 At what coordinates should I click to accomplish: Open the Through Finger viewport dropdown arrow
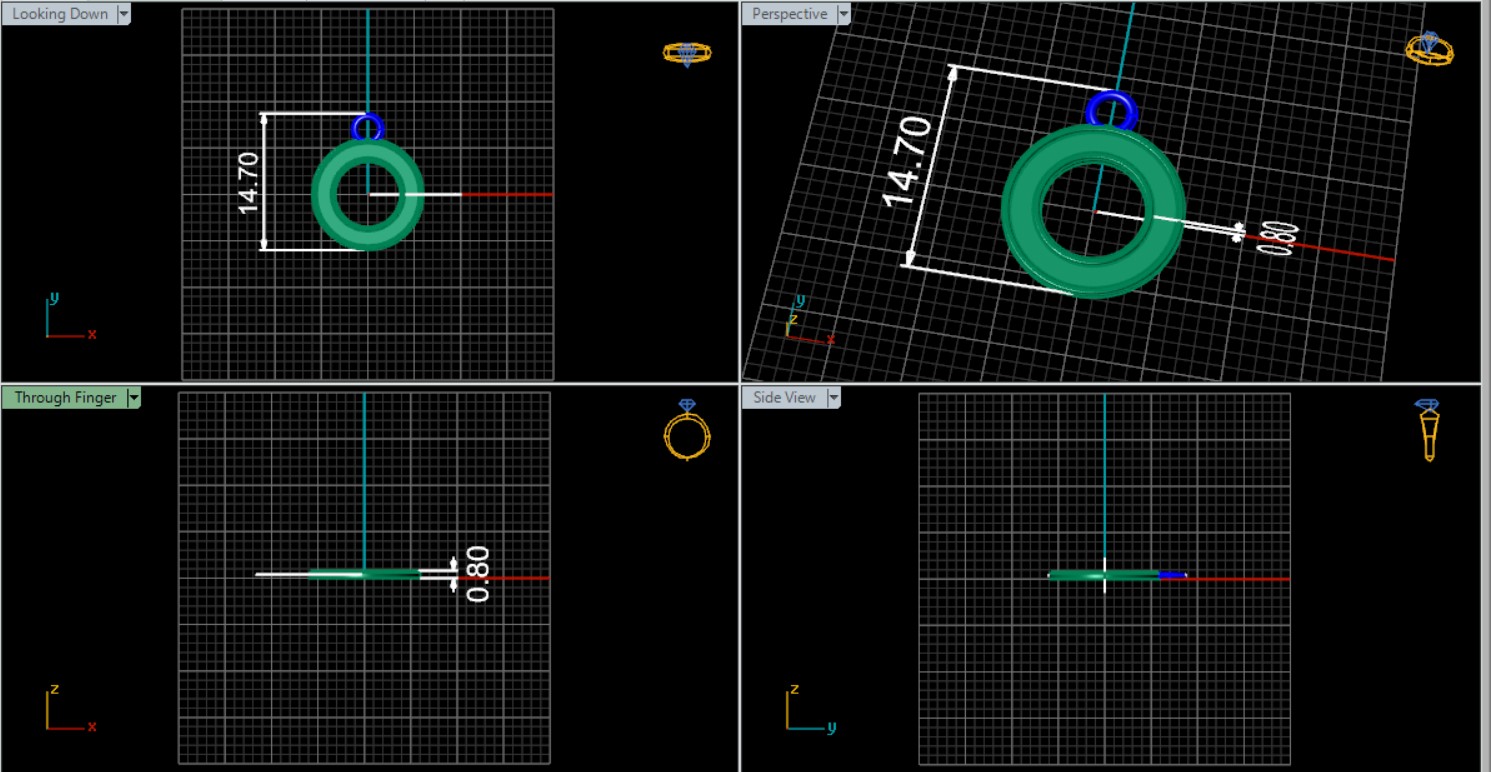pos(134,398)
